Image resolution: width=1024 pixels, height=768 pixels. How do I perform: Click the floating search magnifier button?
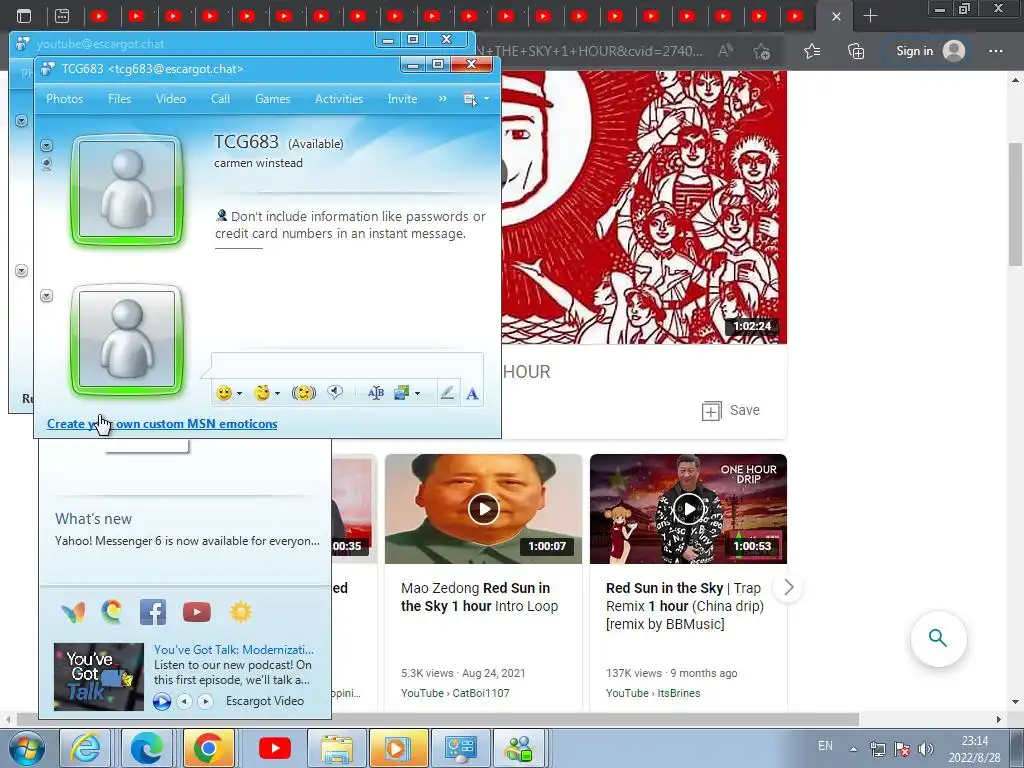[938, 638]
